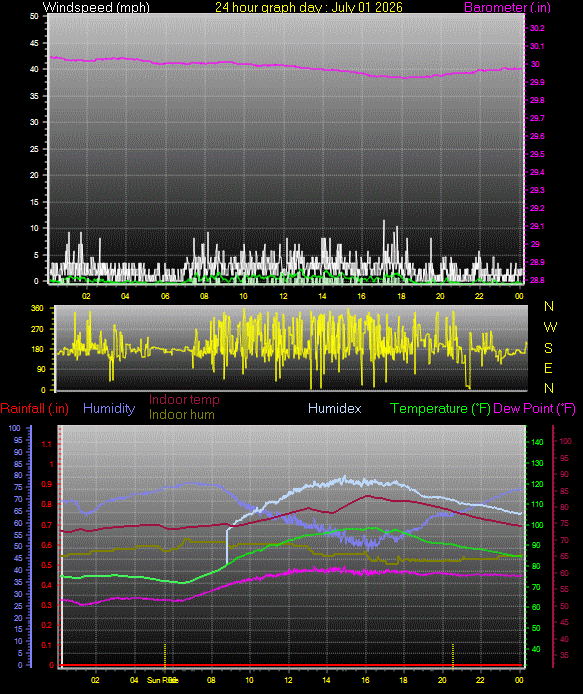
Task: Click the 45 value on windspeed axis
Action: [34, 43]
